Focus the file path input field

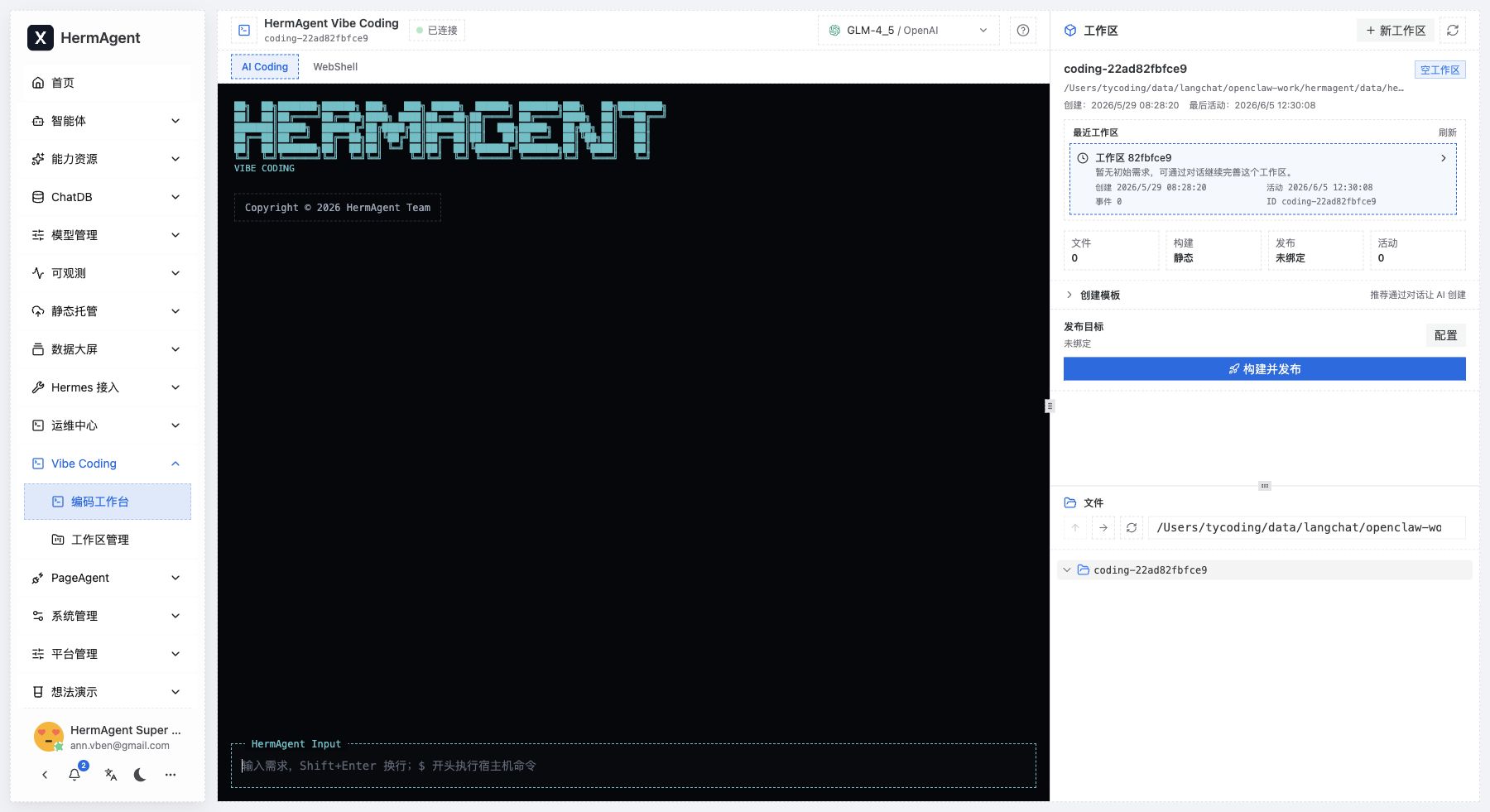(1307, 527)
